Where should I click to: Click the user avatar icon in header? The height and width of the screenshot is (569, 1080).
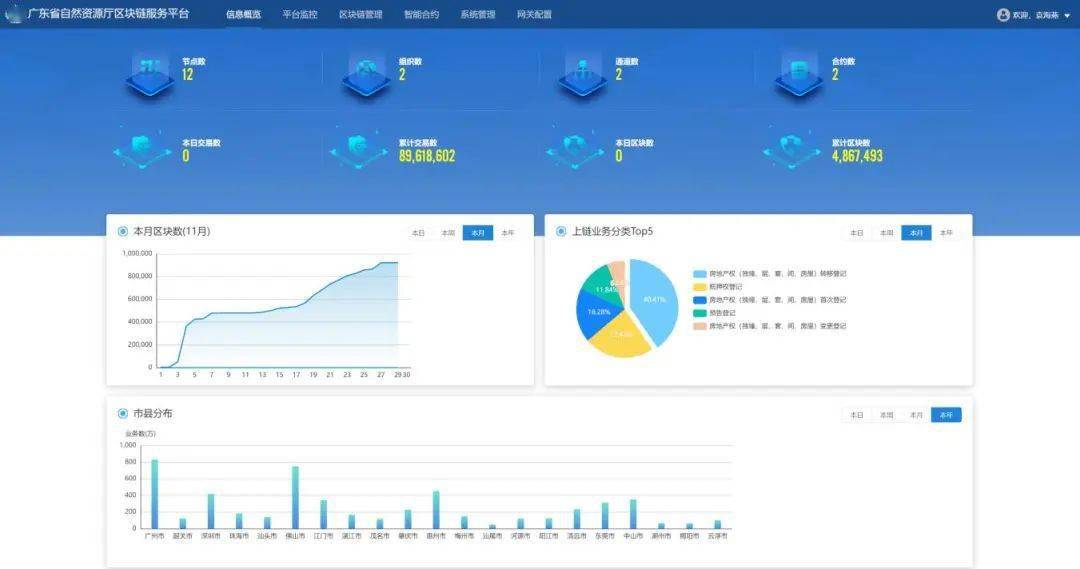tap(1003, 15)
